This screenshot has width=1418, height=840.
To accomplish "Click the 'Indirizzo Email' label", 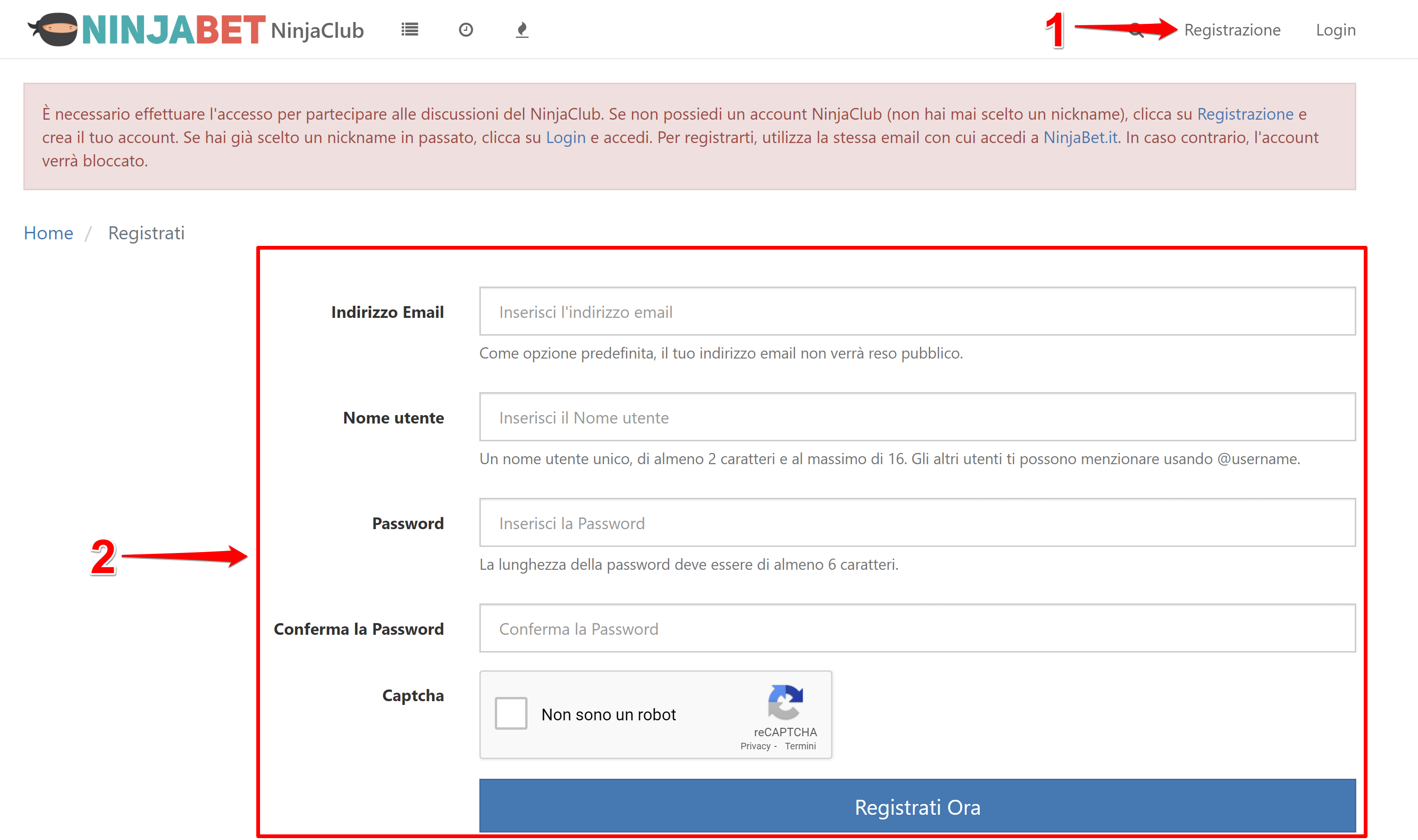I will (387, 312).
